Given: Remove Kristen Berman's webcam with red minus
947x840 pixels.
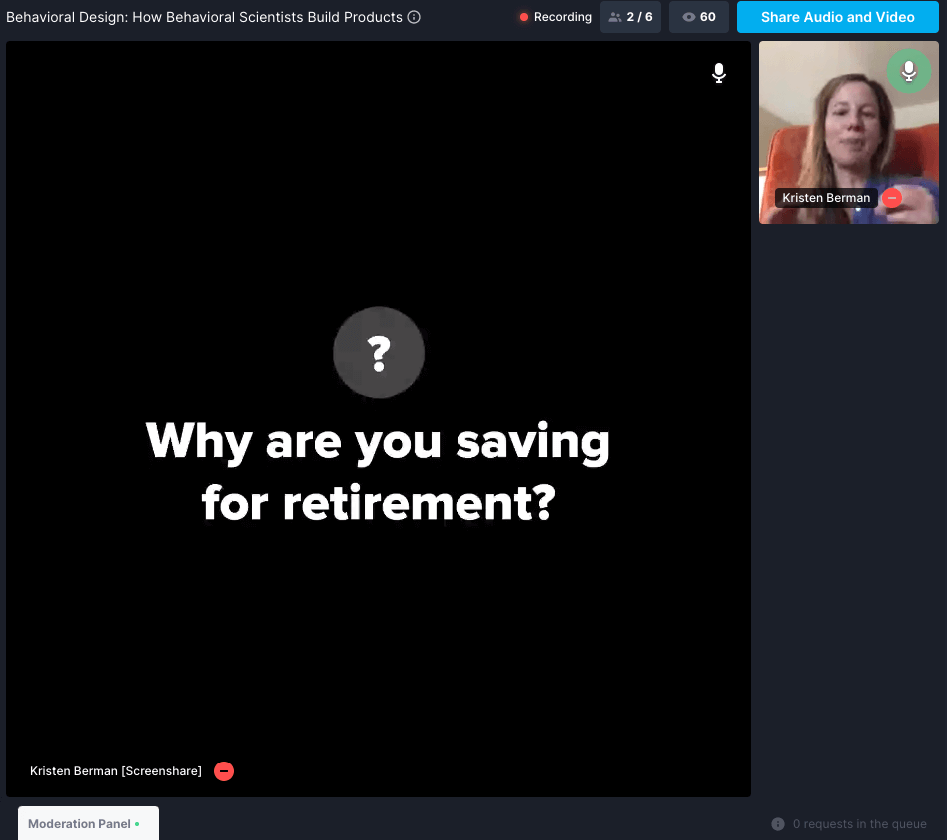Looking at the screenshot, I should coord(892,198).
